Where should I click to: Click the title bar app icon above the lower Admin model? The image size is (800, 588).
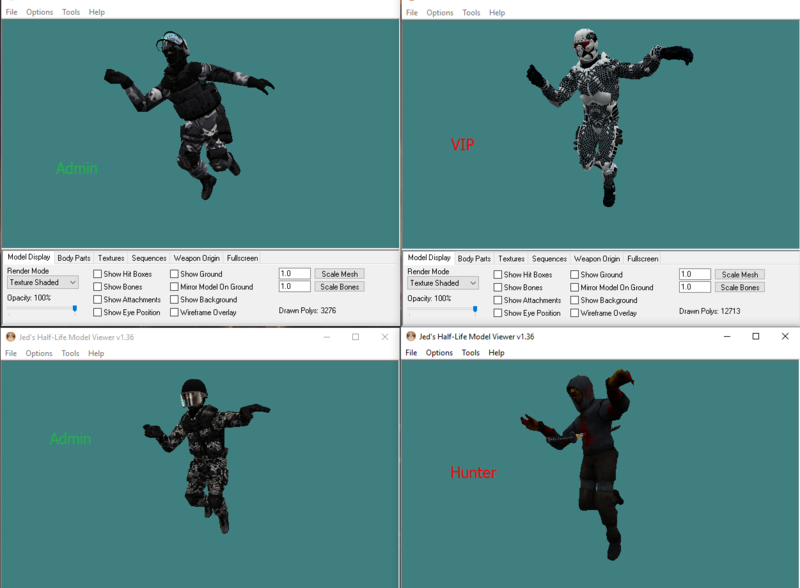point(11,337)
